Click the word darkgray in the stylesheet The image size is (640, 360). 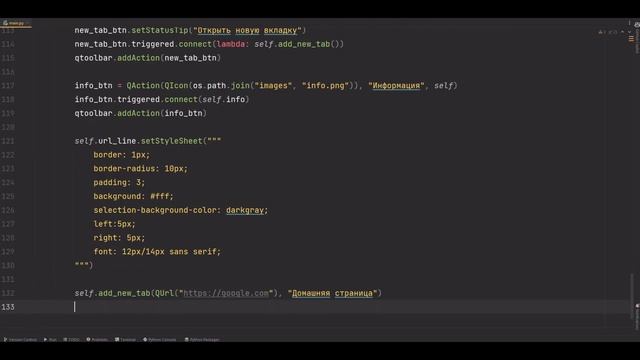tap(245, 210)
